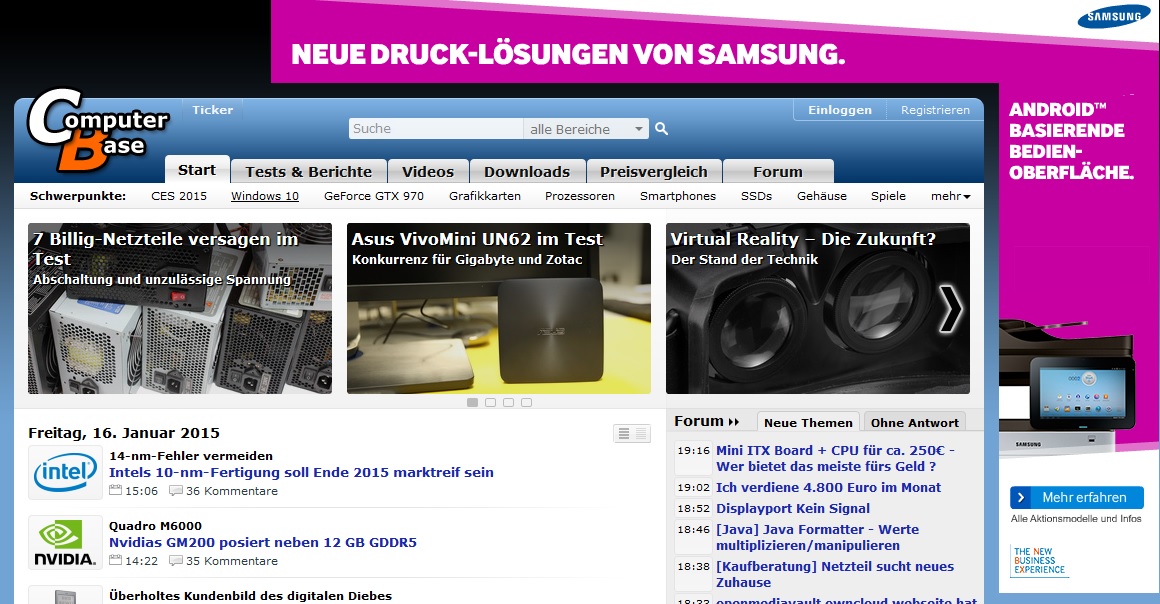
Task: Click the Forum double-arrow icon
Action: coord(733,422)
